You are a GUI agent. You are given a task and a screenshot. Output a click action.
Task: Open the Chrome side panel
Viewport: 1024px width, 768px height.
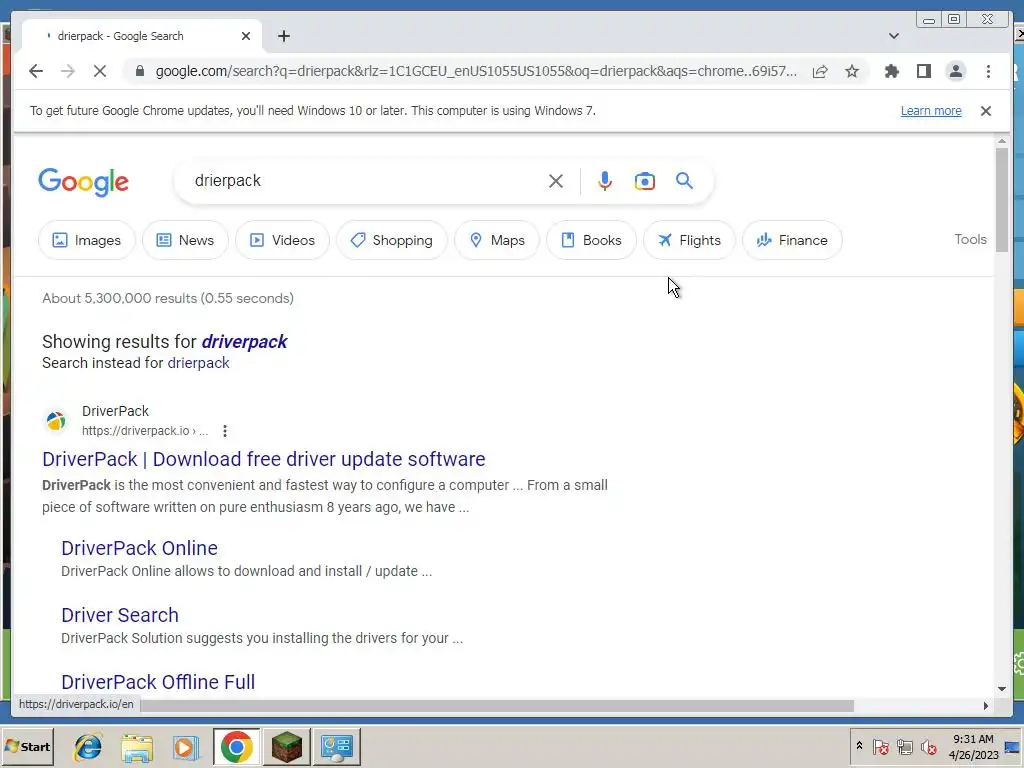[923, 71]
